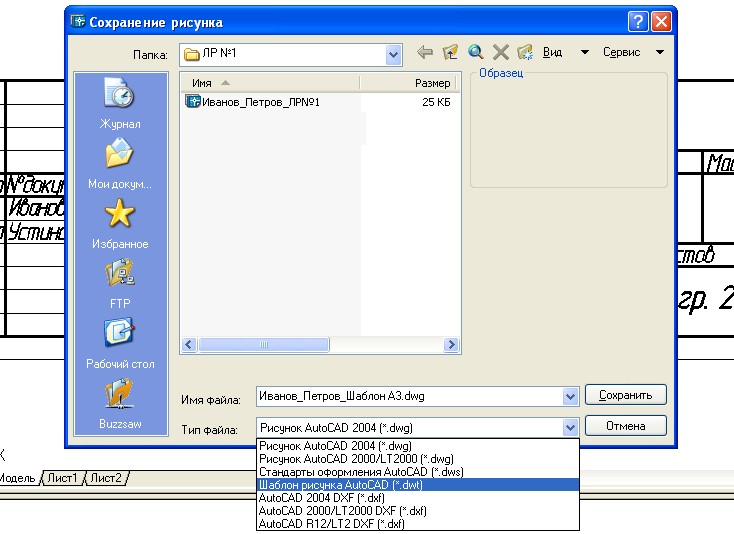
Task: Collapse the Тип файла dropdown arrow
Action: click(x=570, y=427)
